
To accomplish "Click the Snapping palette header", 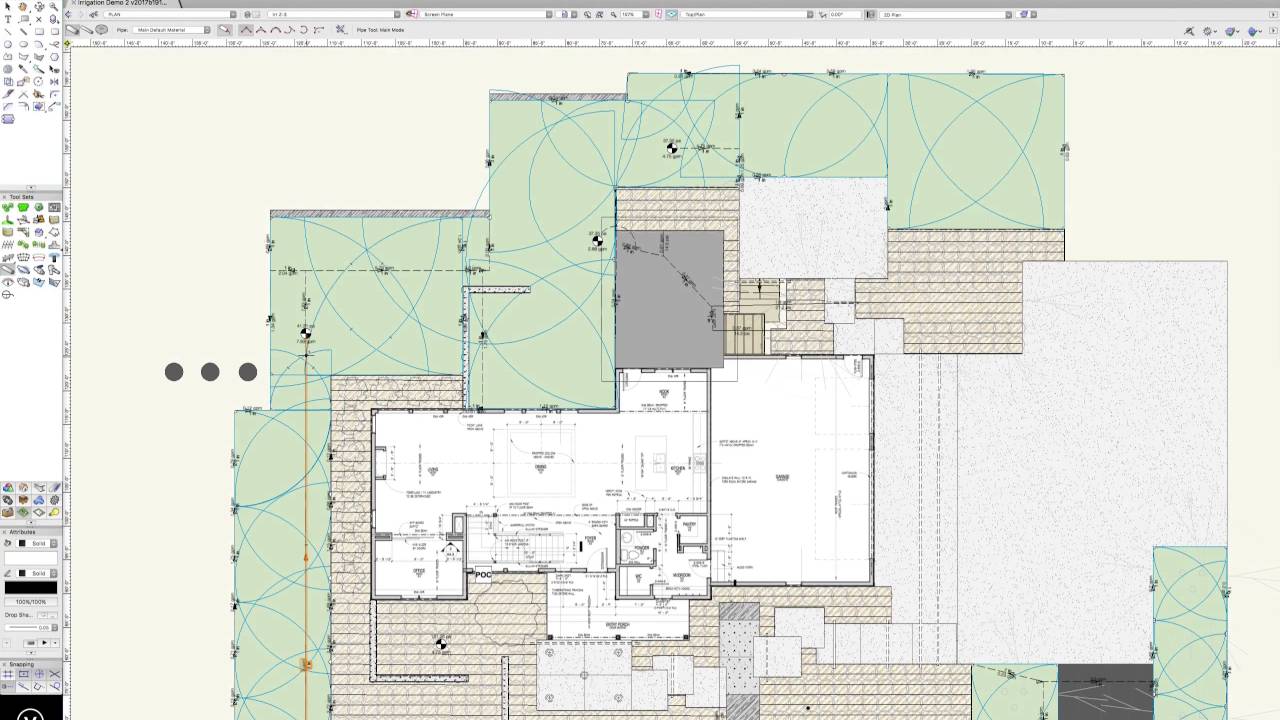I will tap(32, 664).
